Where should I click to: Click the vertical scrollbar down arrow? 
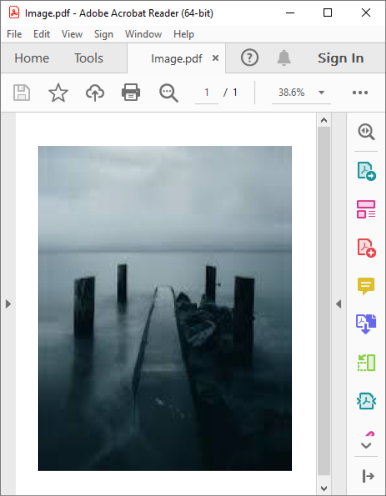tap(324, 488)
